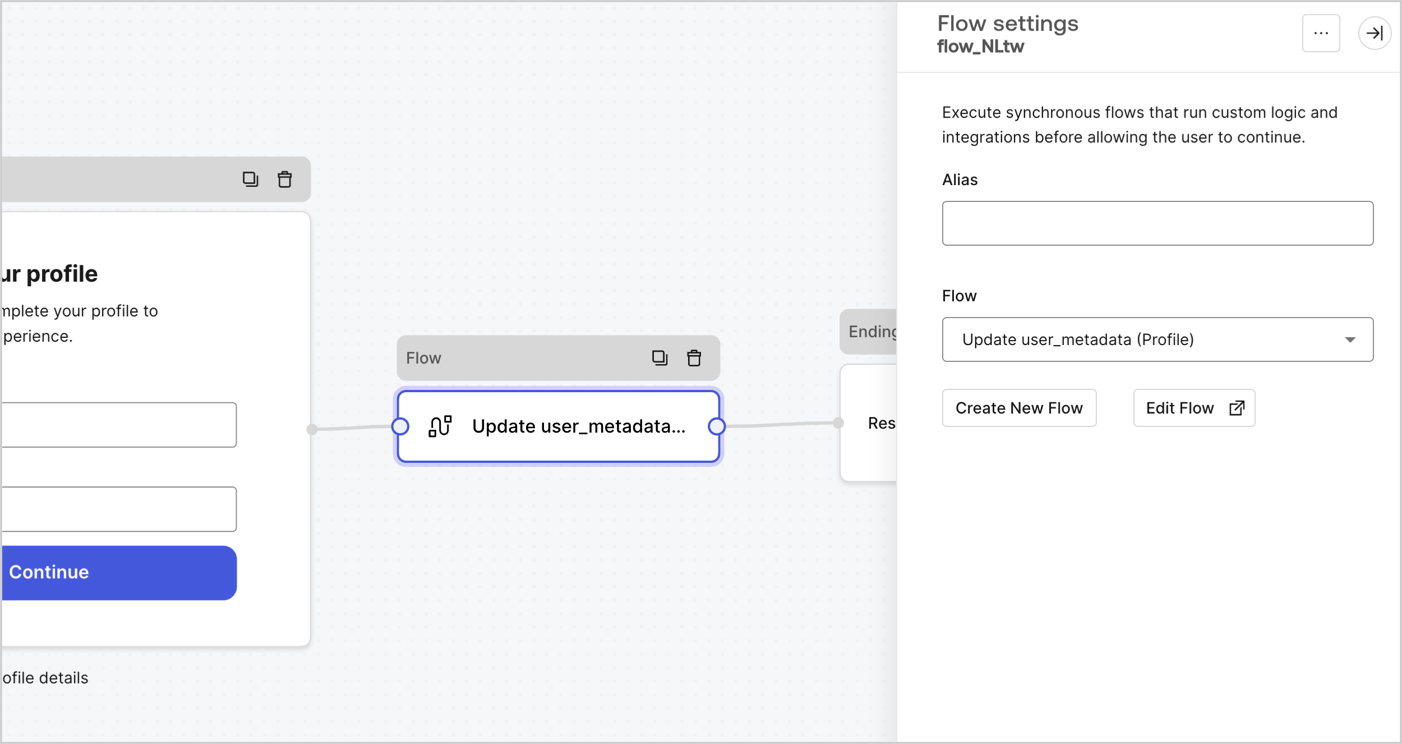The image size is (1402, 744).
Task: Click the left input port of the Flow node
Action: (x=400, y=426)
